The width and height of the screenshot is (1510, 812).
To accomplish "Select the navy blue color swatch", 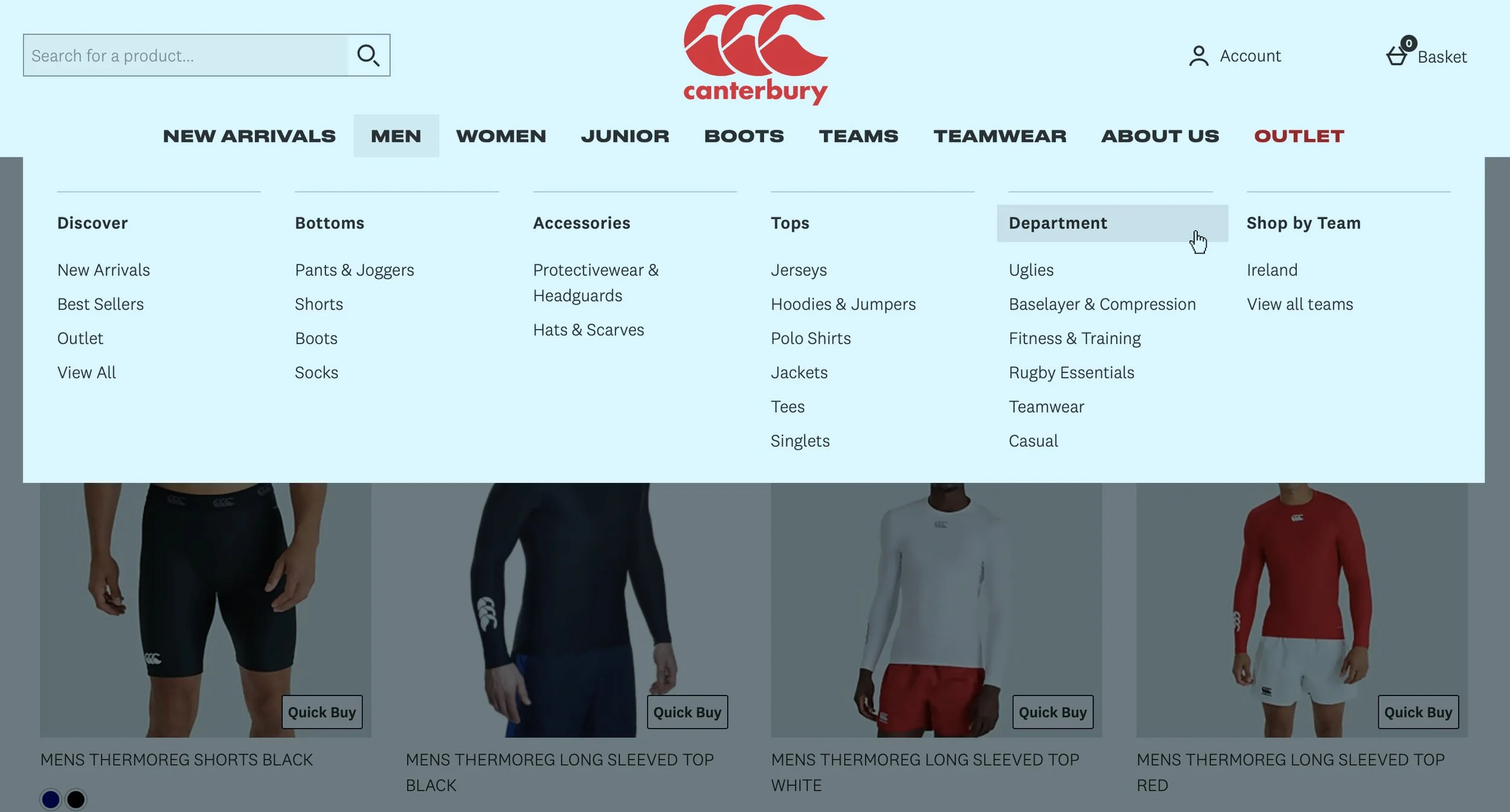I will pyautogui.click(x=51, y=799).
